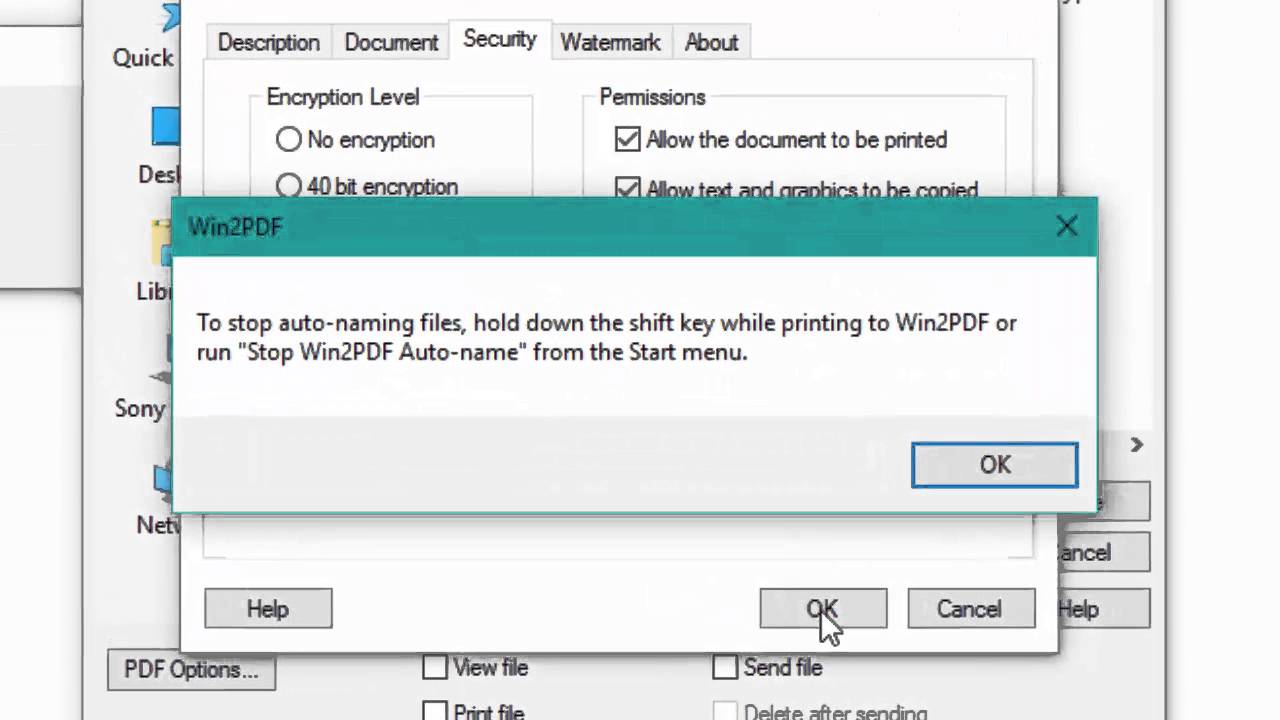Select the No encryption radio button
Screen dimensions: 1280x720
click(288, 140)
